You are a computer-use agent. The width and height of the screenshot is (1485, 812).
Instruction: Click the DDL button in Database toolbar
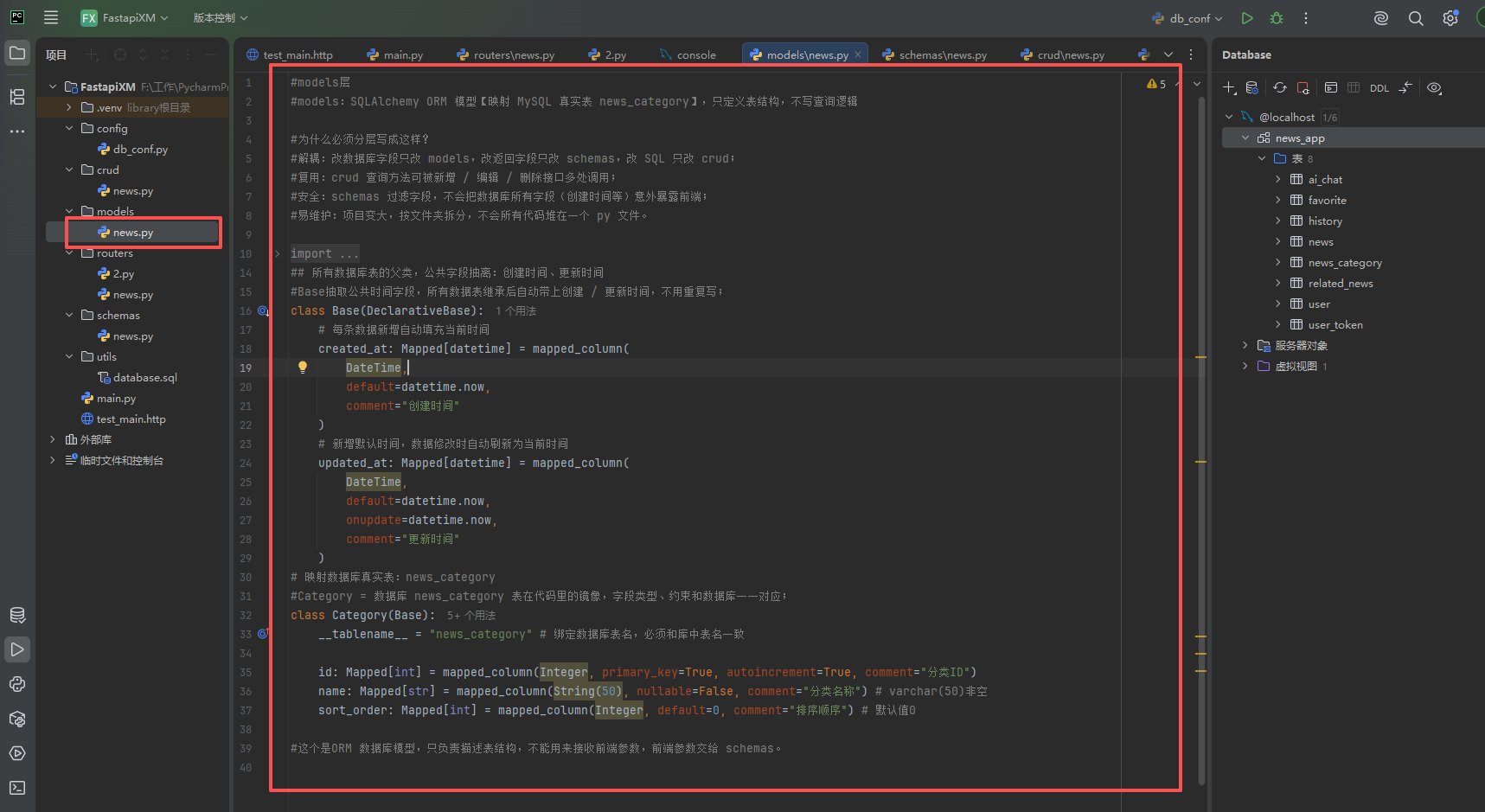click(1379, 88)
